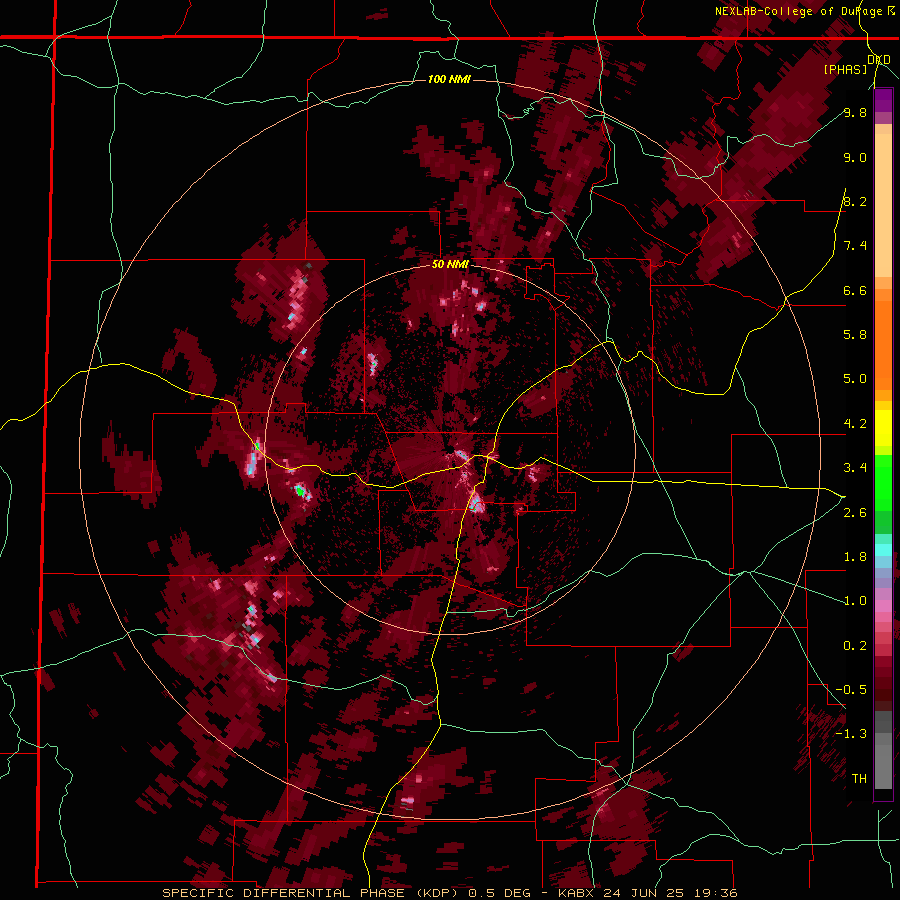Click the SPECIFIC DIFFERENTIAL PHASE (KDP) title text
The image size is (900, 900).
point(312,893)
